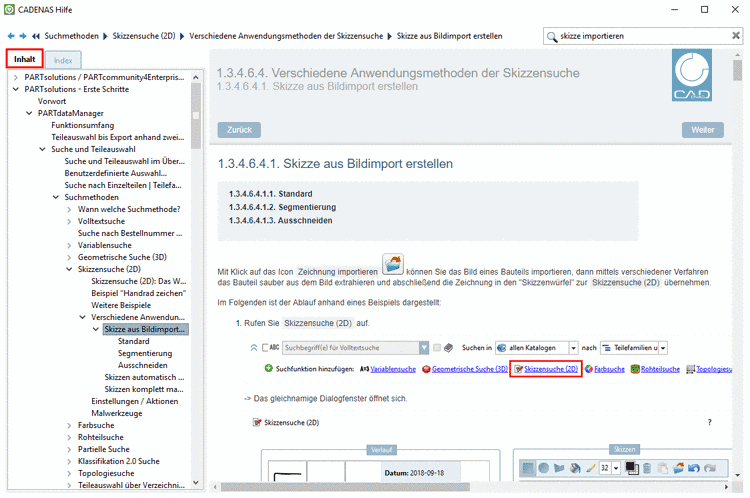Switch to the Inhalt tab
750x498 pixels.
tap(24, 59)
